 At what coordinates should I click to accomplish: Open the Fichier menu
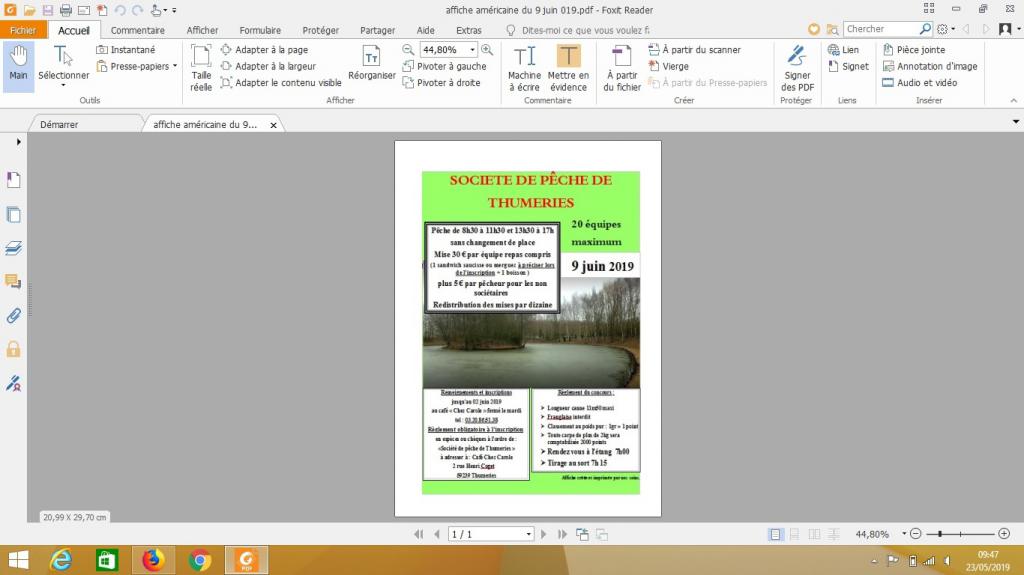click(x=23, y=30)
